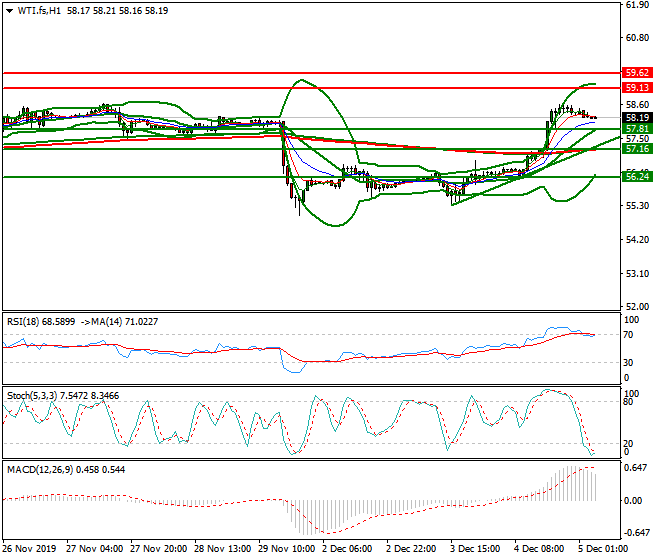The width and height of the screenshot is (660, 560).
Task: Click the 27 Nov 04:00 time label
Action: click(x=95, y=549)
